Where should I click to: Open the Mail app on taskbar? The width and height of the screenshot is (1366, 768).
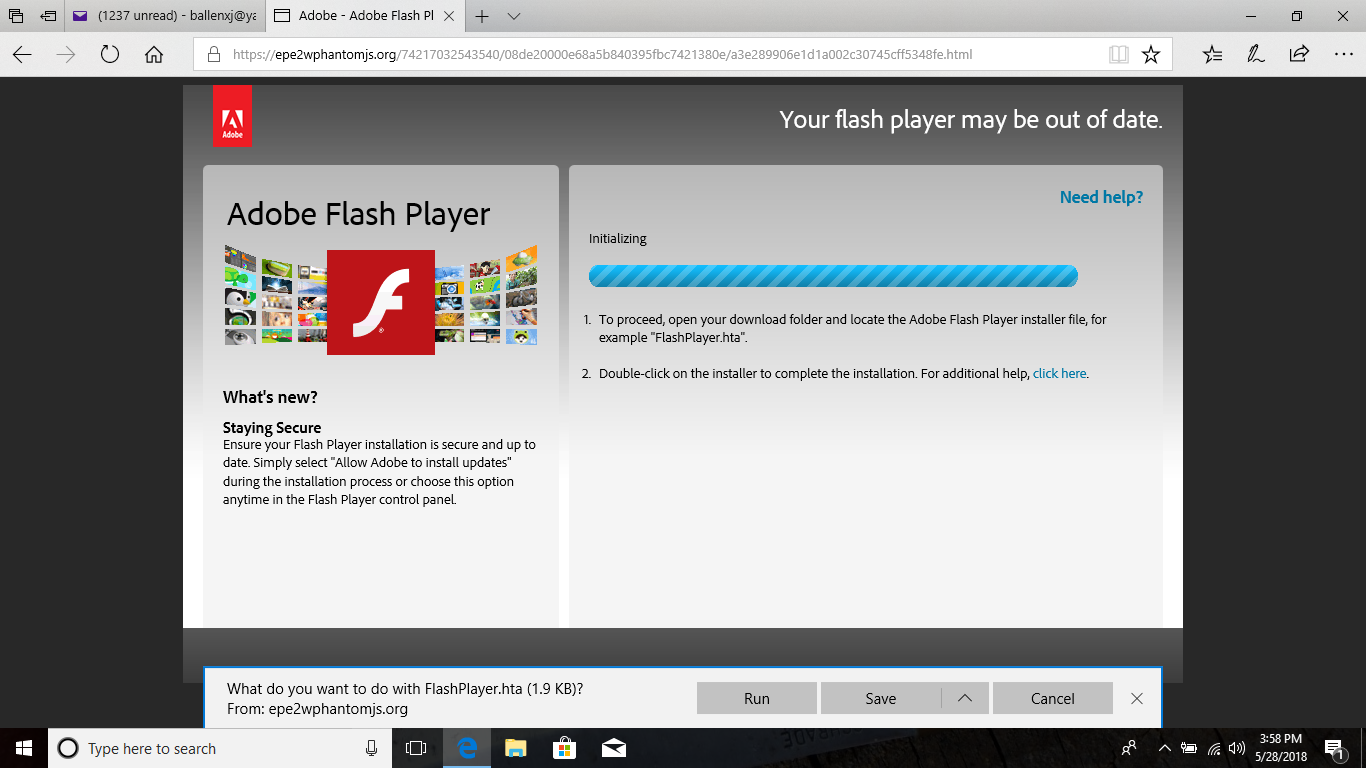(x=613, y=748)
